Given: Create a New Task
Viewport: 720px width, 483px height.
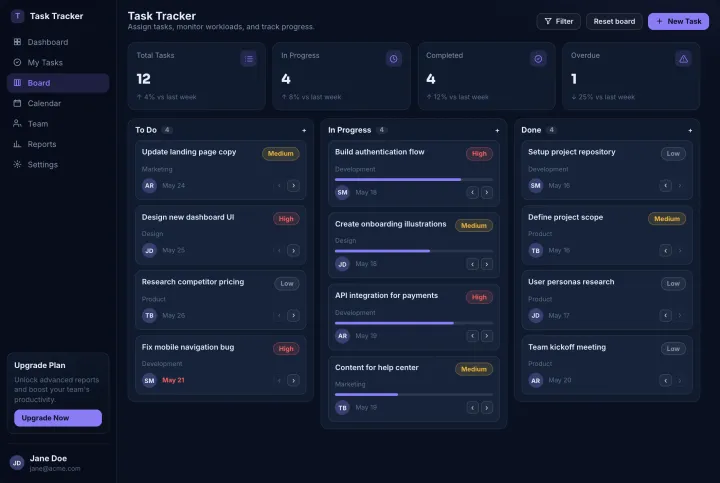Looking at the screenshot, I should 678,22.
